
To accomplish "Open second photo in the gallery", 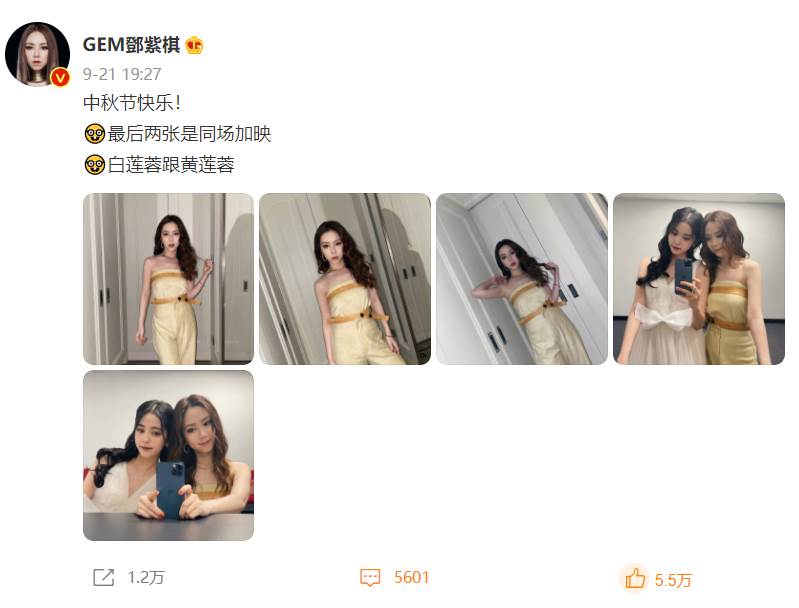I will tap(345, 279).
